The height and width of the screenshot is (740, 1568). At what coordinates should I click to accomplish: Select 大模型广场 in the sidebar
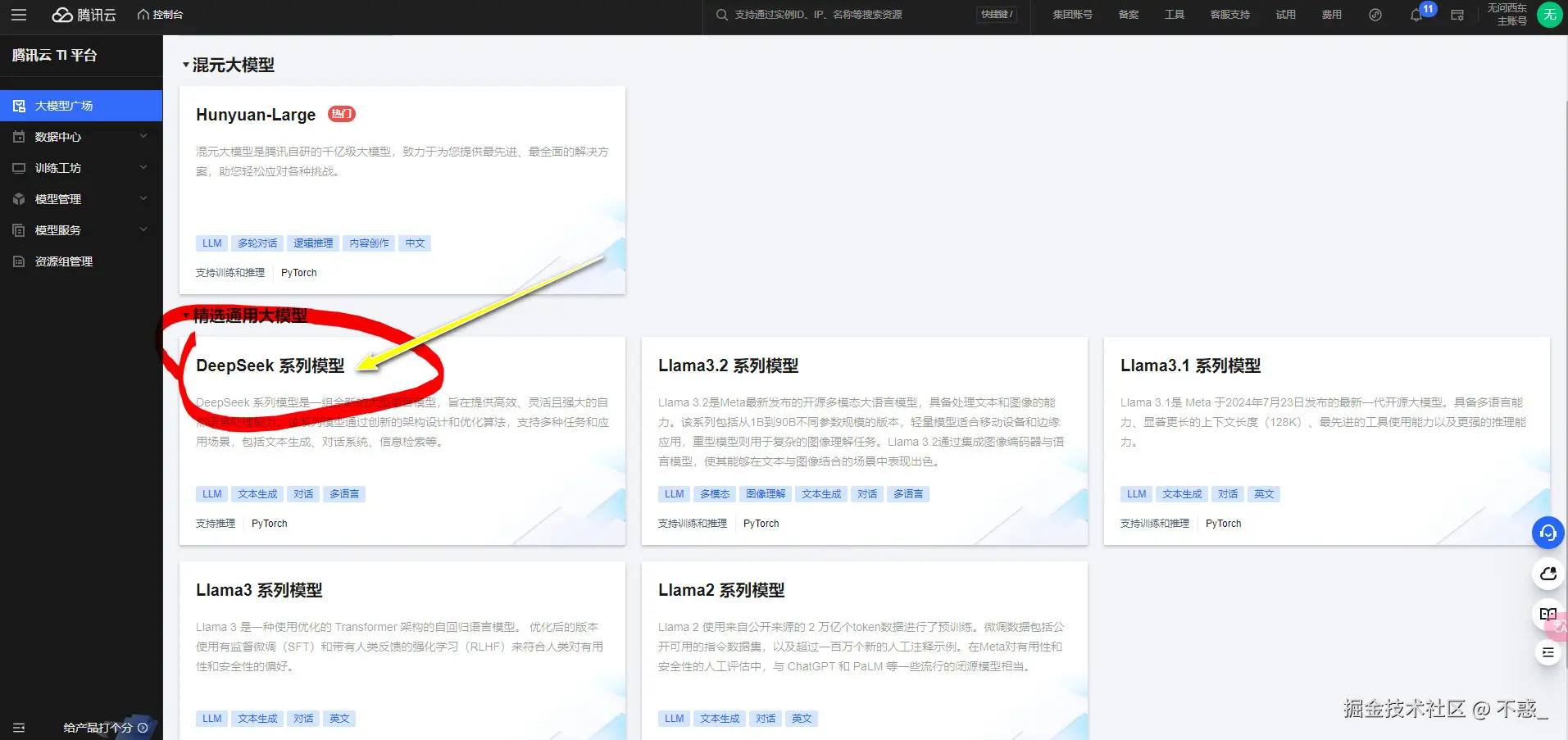[x=66, y=105]
